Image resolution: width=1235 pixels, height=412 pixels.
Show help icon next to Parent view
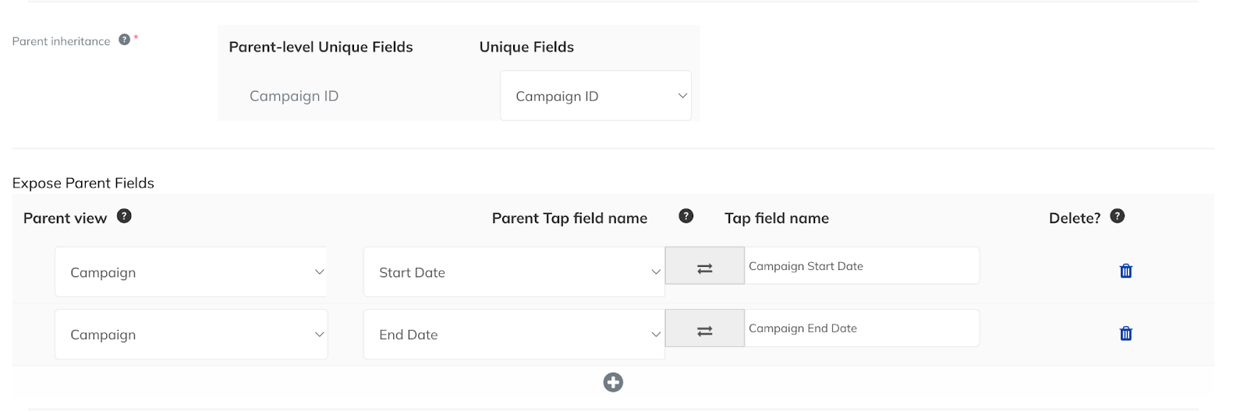pyautogui.click(x=124, y=216)
